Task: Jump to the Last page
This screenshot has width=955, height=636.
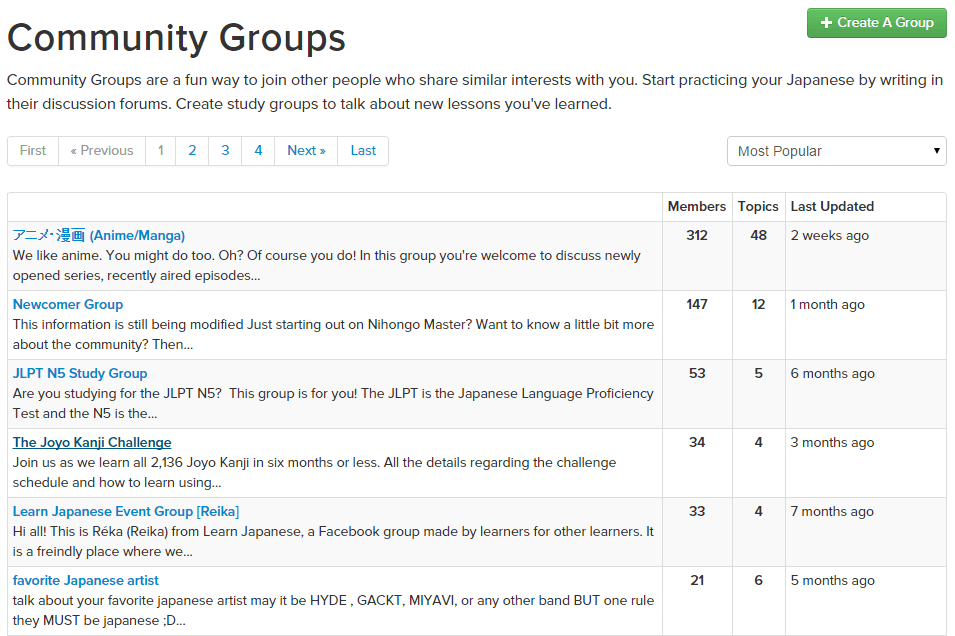Action: 363,150
